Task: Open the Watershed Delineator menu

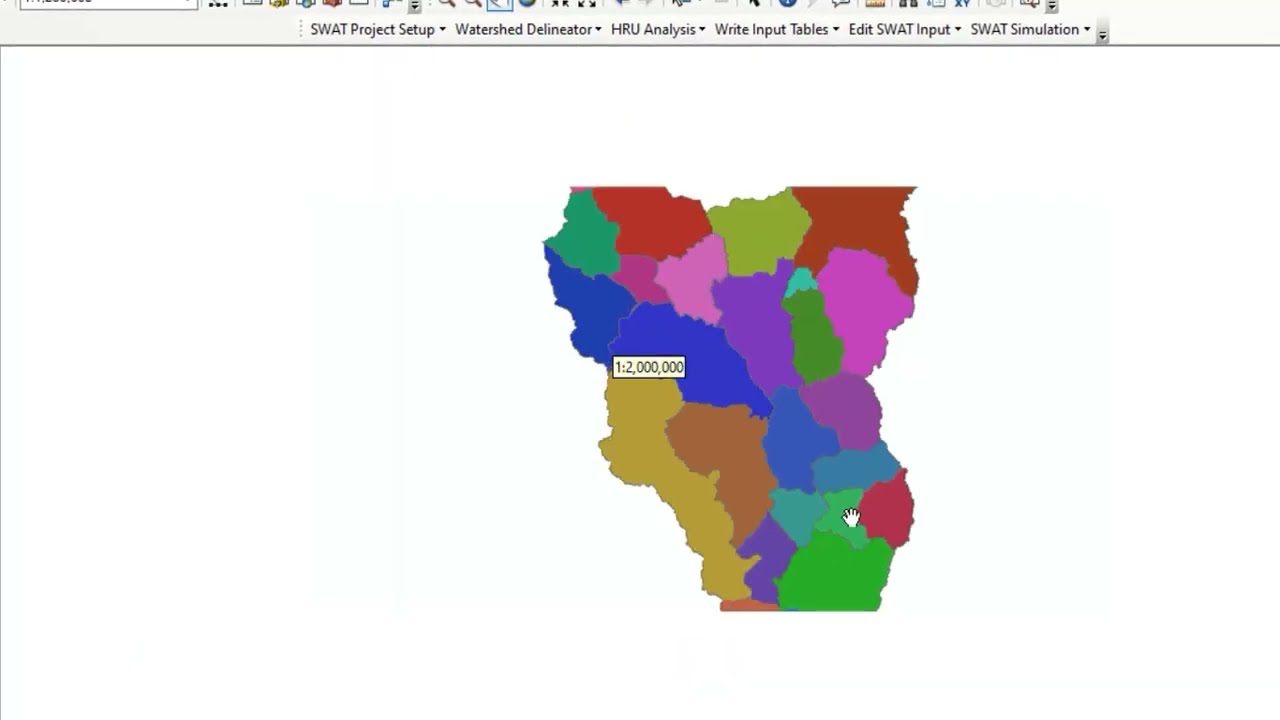Action: coord(528,29)
